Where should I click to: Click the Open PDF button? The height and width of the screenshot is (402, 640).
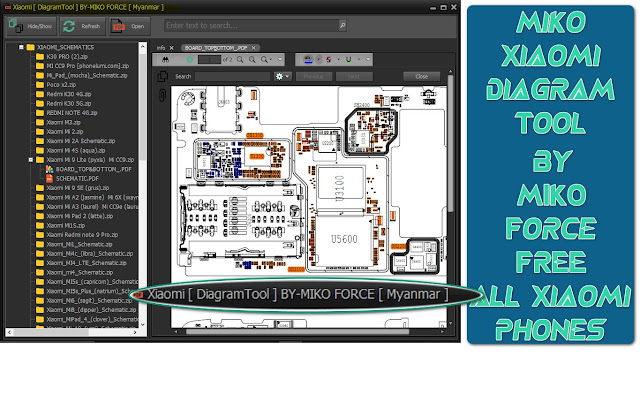click(129, 26)
